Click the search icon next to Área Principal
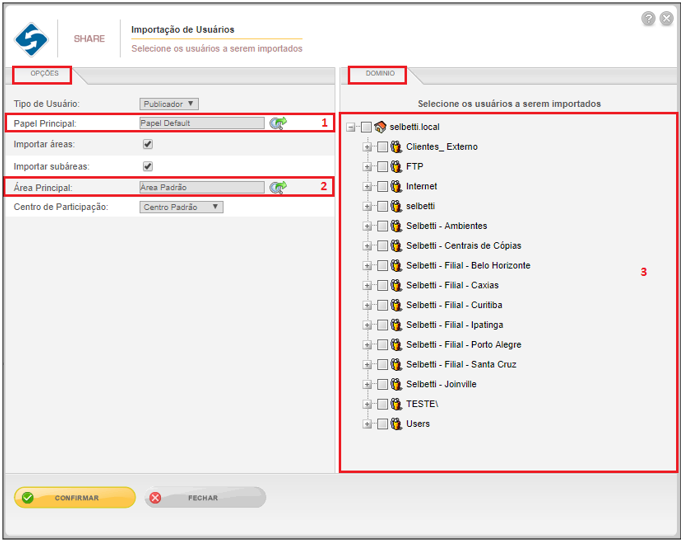Viewport: 681px width, 542px height. 278,187
